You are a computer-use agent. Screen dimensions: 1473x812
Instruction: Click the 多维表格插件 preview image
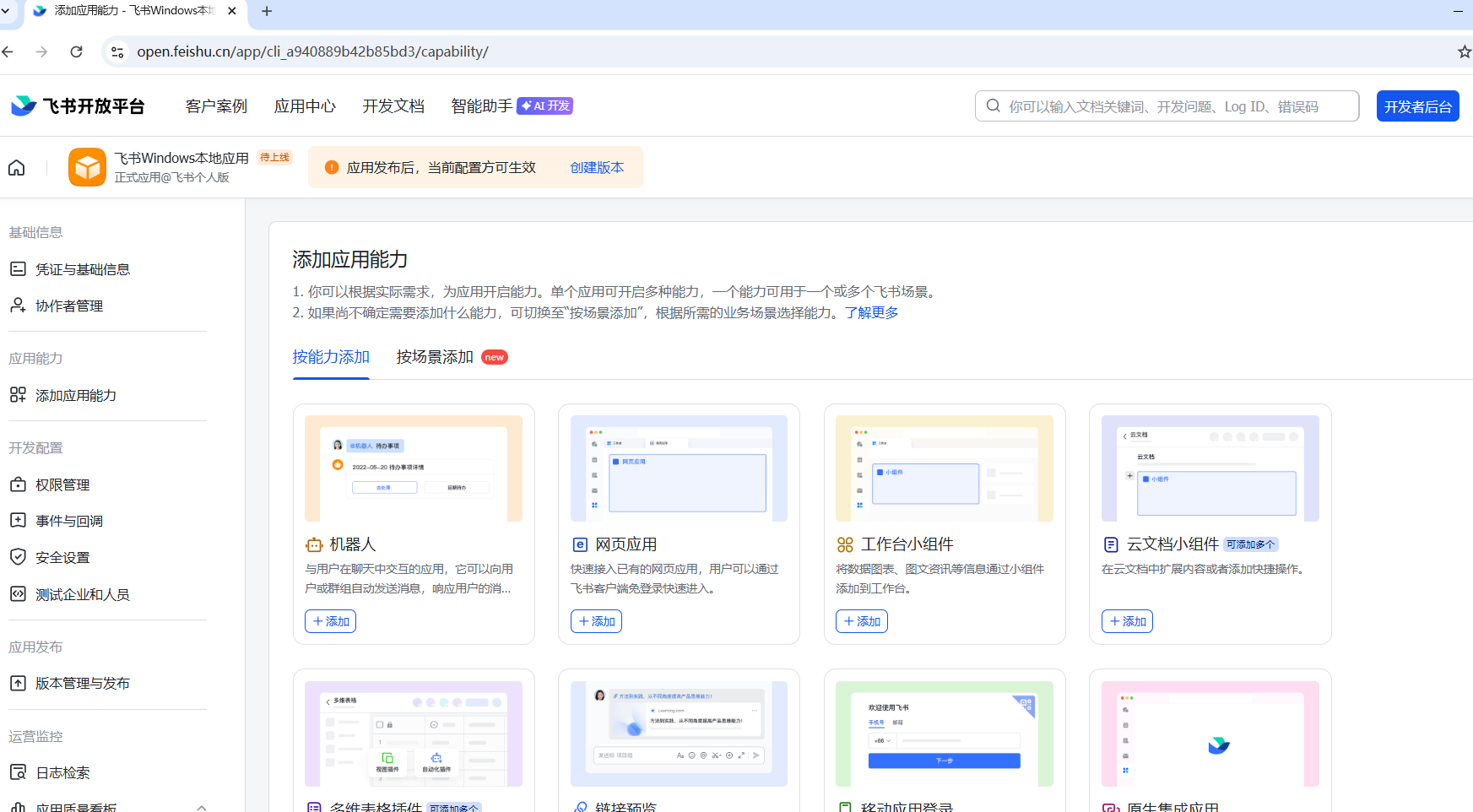coord(414,734)
